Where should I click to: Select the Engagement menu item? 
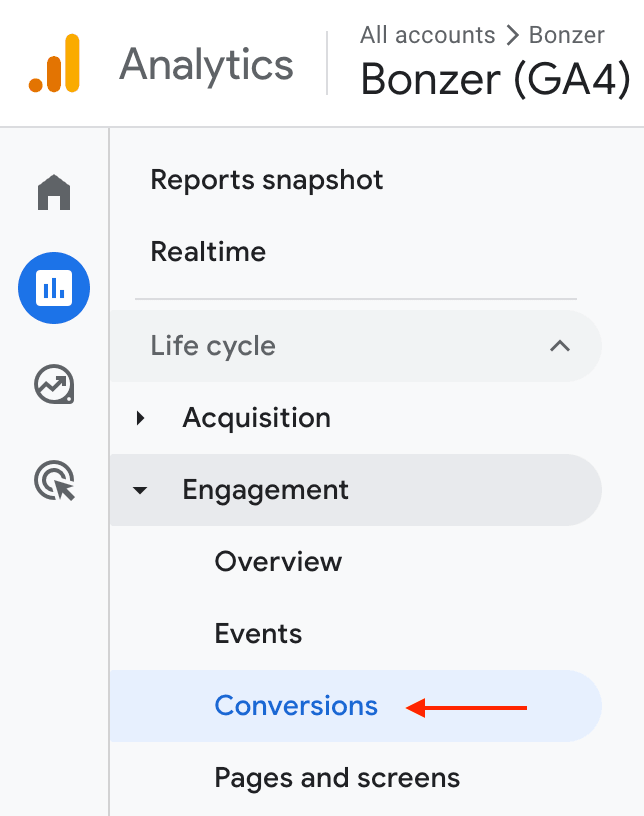click(356, 490)
